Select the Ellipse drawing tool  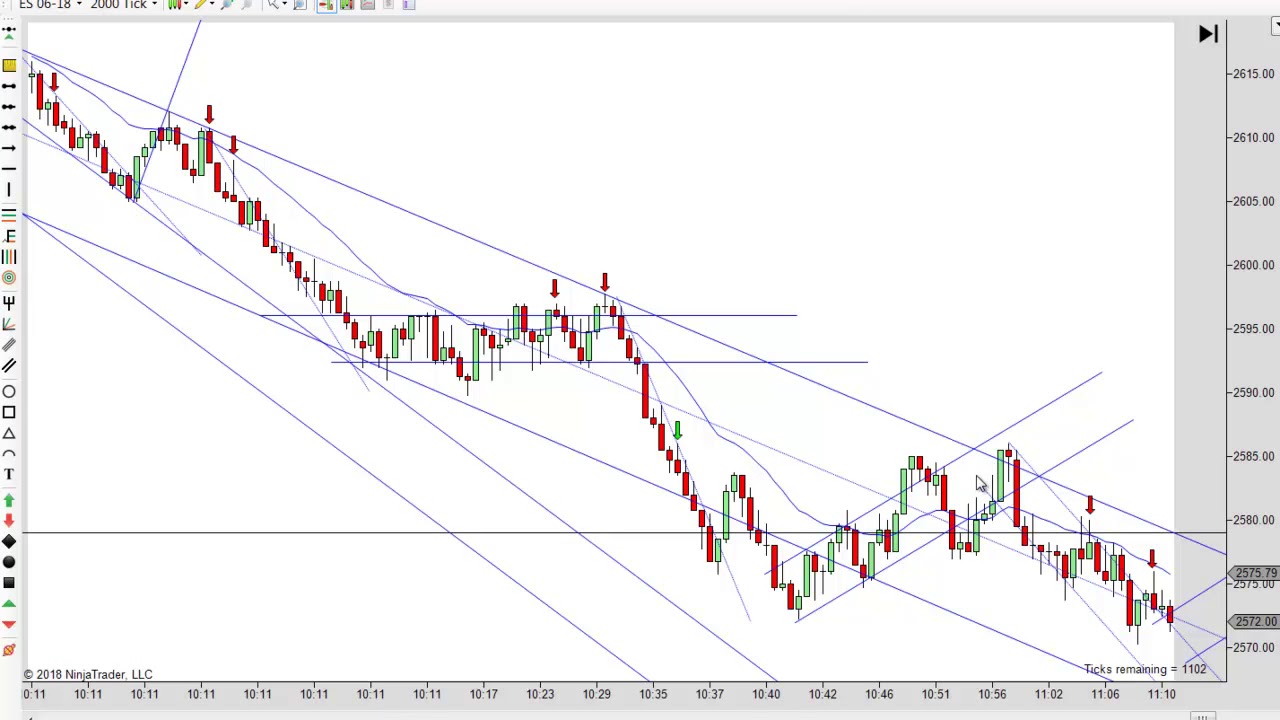pos(9,391)
